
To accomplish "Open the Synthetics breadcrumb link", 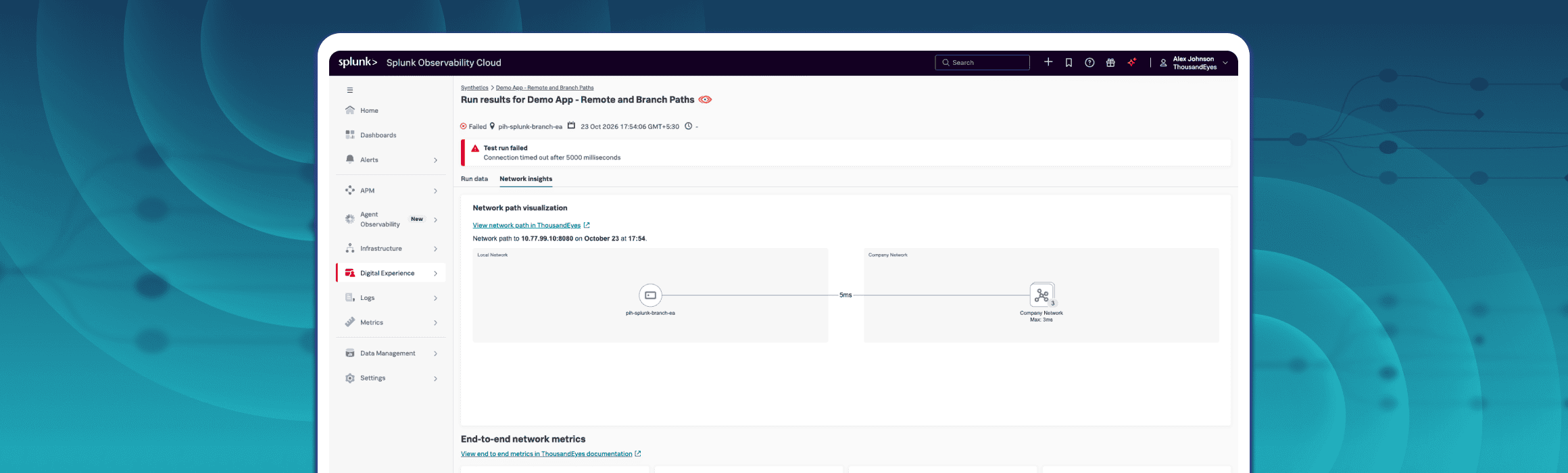I will click(x=474, y=88).
